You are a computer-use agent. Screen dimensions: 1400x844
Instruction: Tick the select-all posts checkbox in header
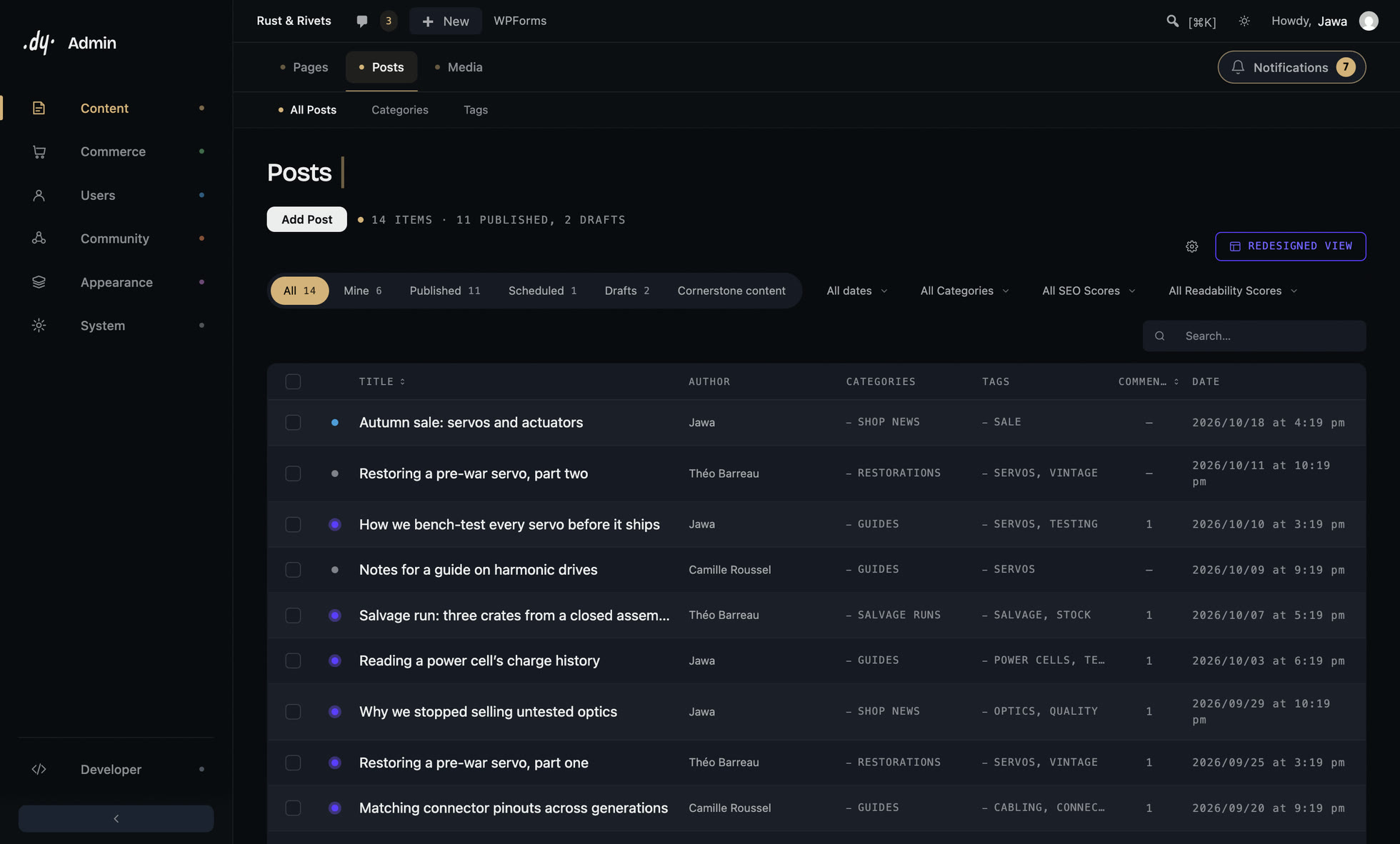tap(293, 381)
